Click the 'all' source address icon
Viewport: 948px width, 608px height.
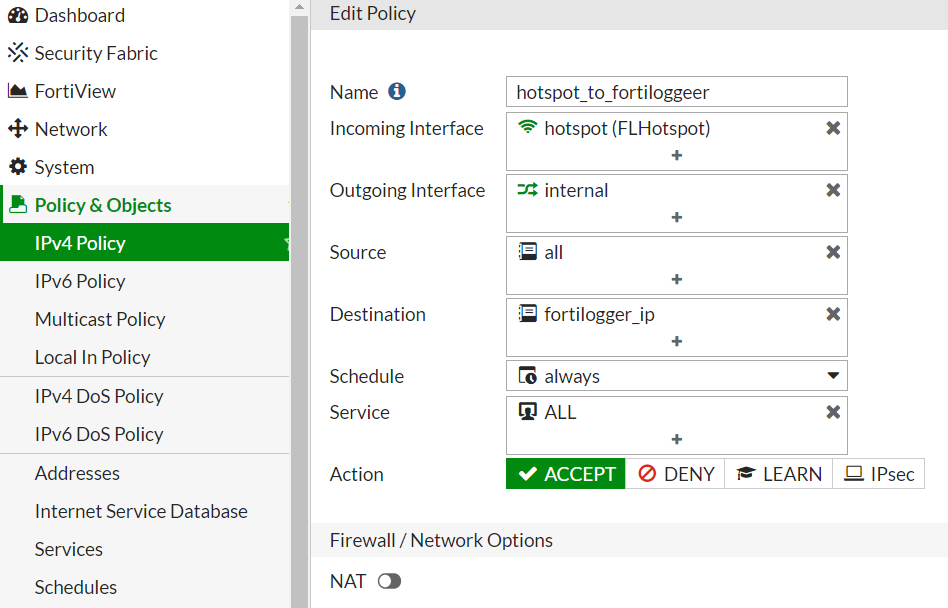(x=527, y=251)
